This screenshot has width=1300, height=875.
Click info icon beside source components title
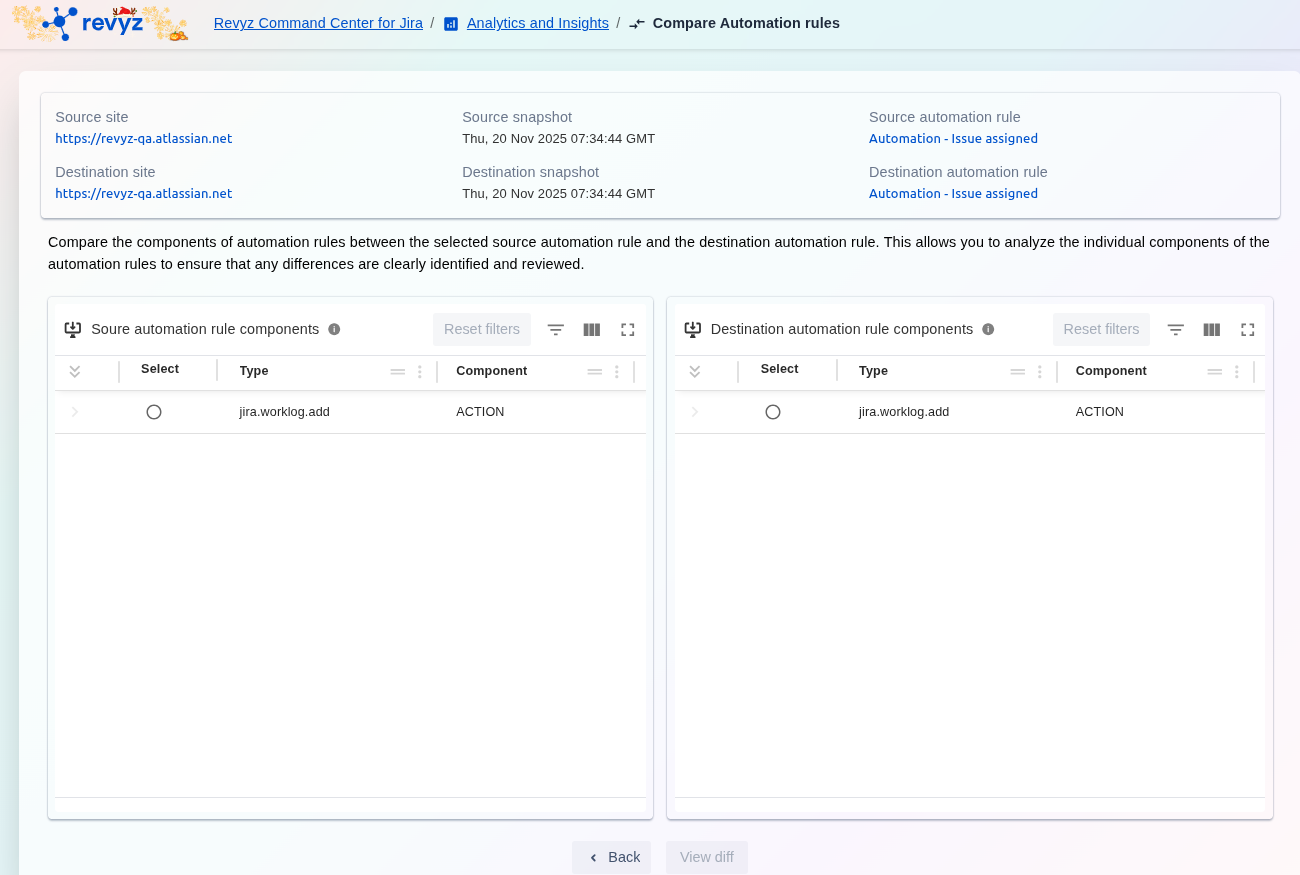tap(334, 329)
